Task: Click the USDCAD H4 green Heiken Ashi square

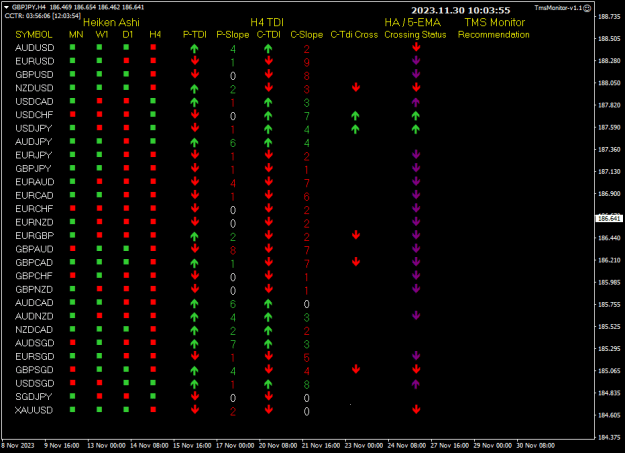Action: coord(153,101)
